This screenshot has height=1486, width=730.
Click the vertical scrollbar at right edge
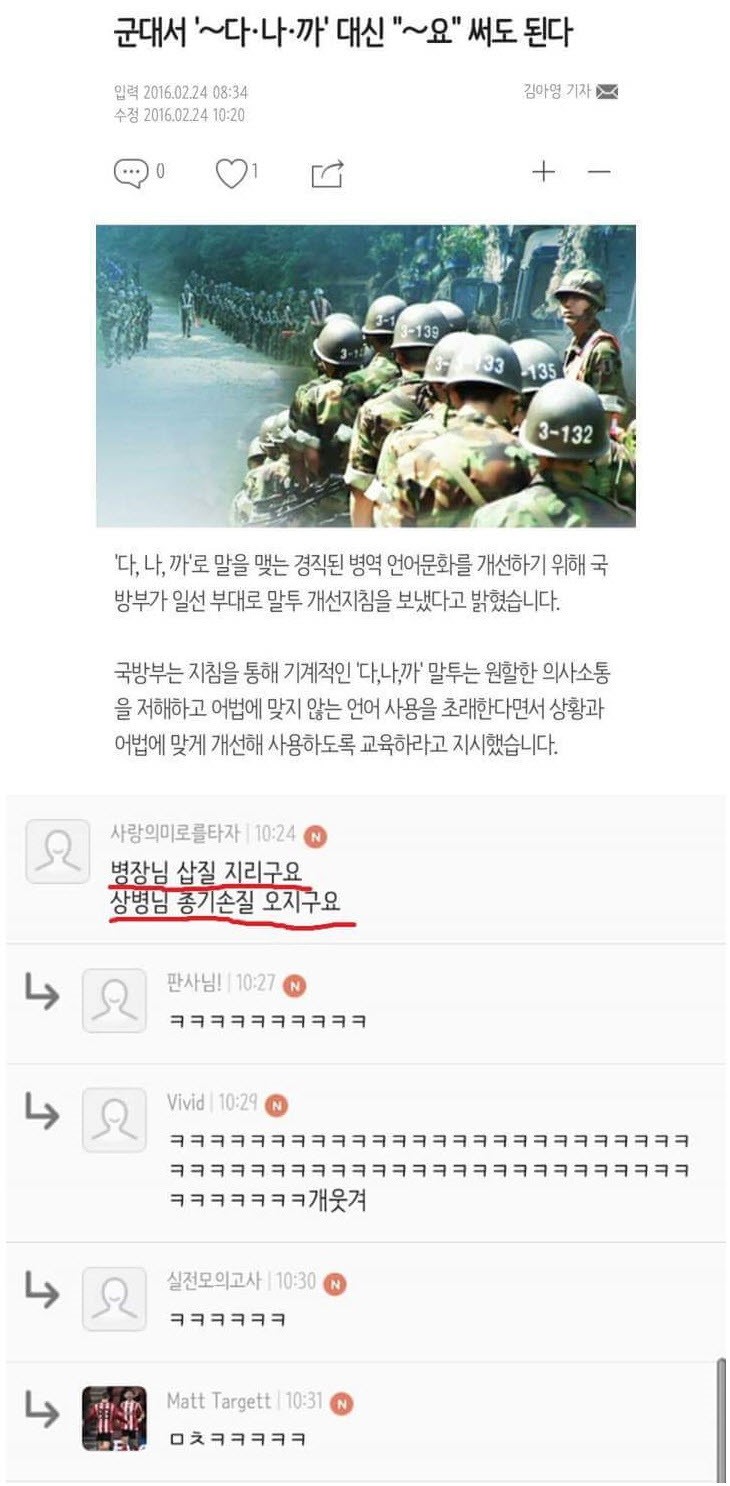pyautogui.click(x=721, y=1420)
